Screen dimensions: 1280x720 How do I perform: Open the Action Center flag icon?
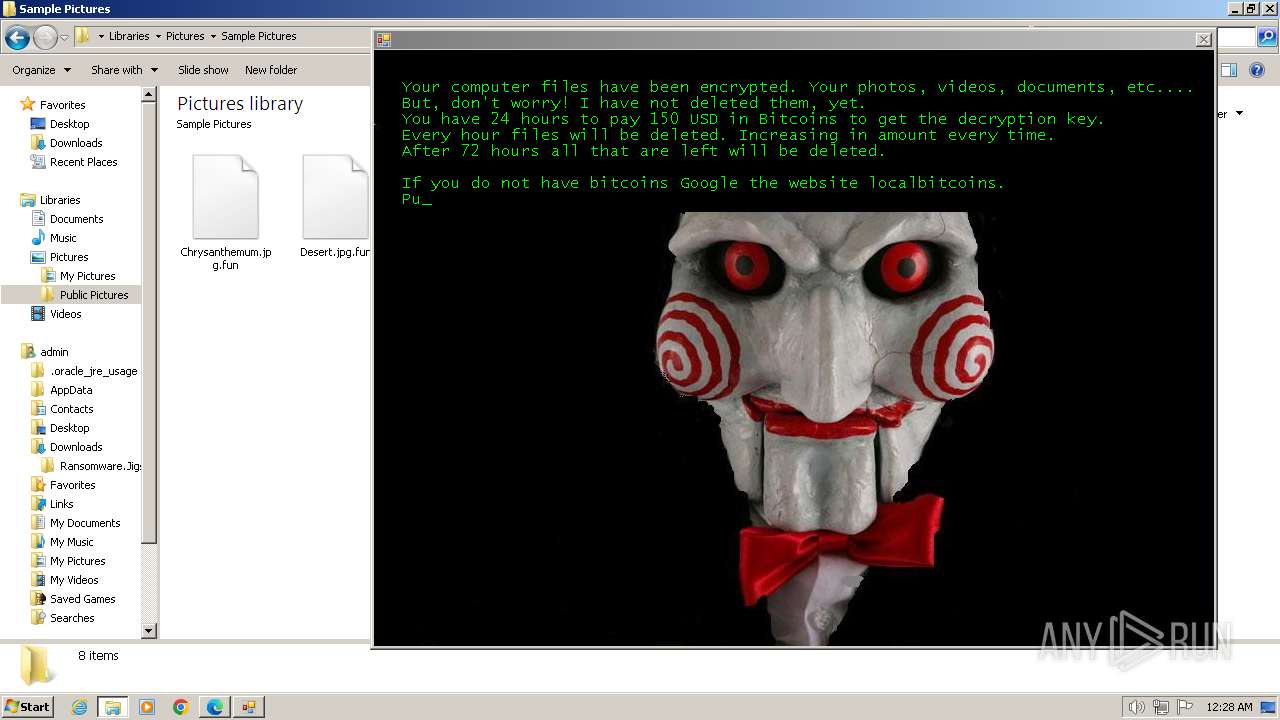point(1185,707)
